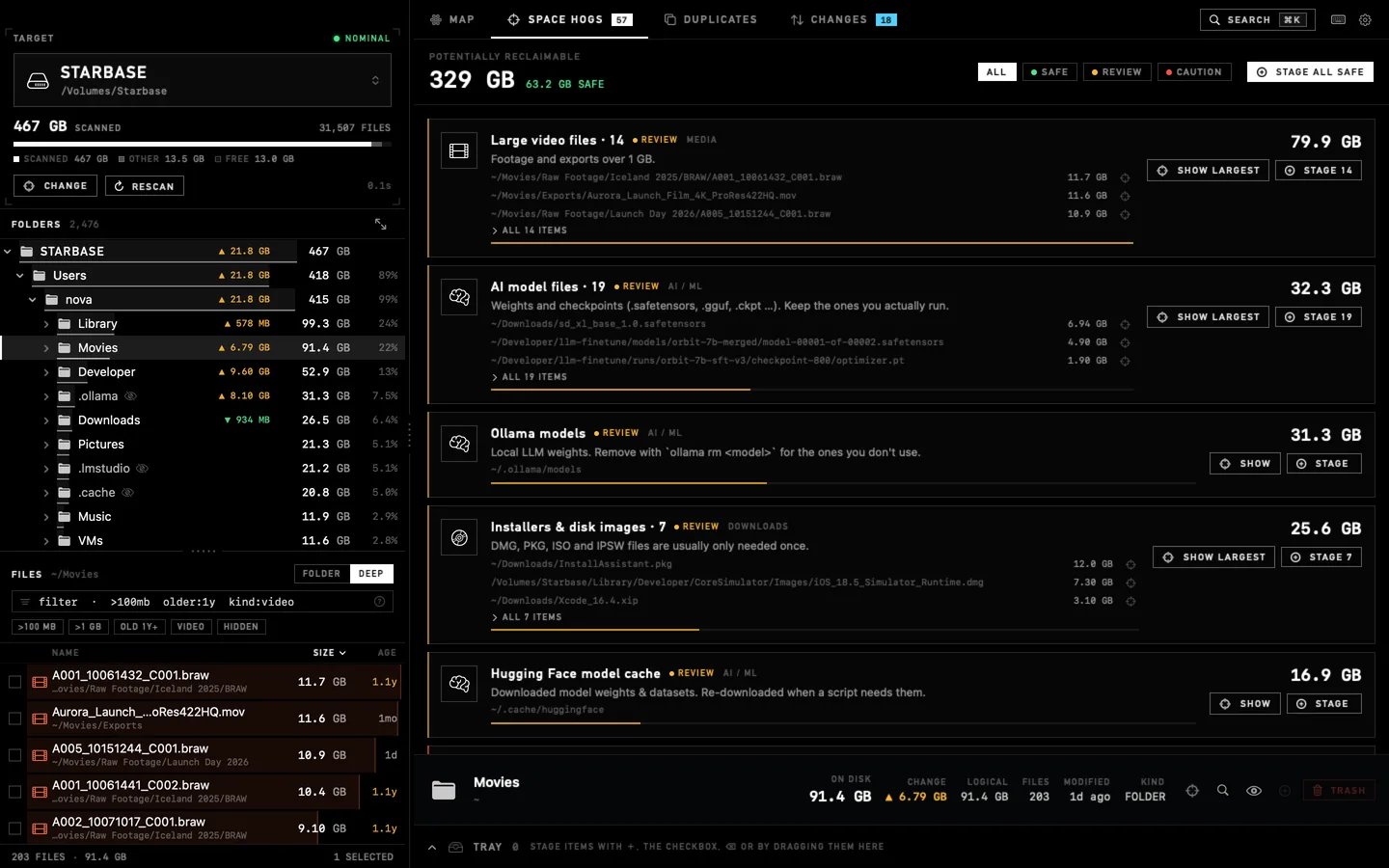The width and height of the screenshot is (1389, 868).
Task: Open the keyboard shortcuts icon
Action: tap(1338, 19)
